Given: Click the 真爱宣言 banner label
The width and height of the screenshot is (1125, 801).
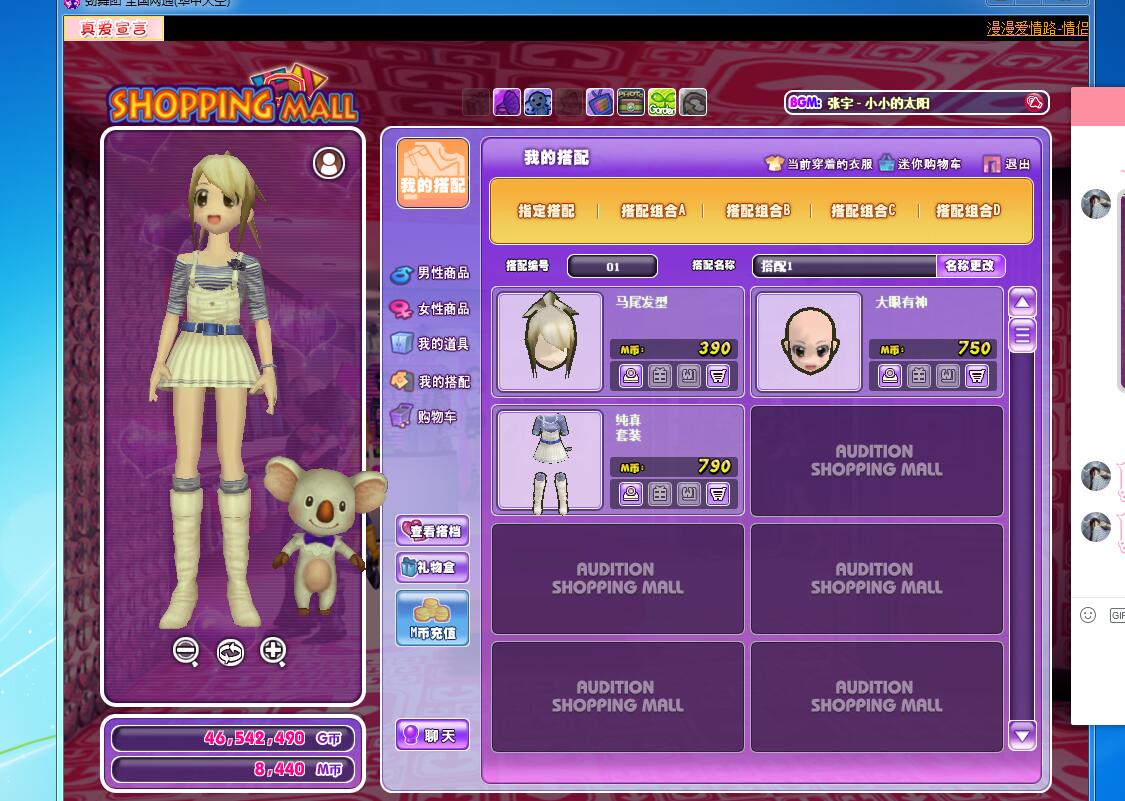Looking at the screenshot, I should (114, 28).
